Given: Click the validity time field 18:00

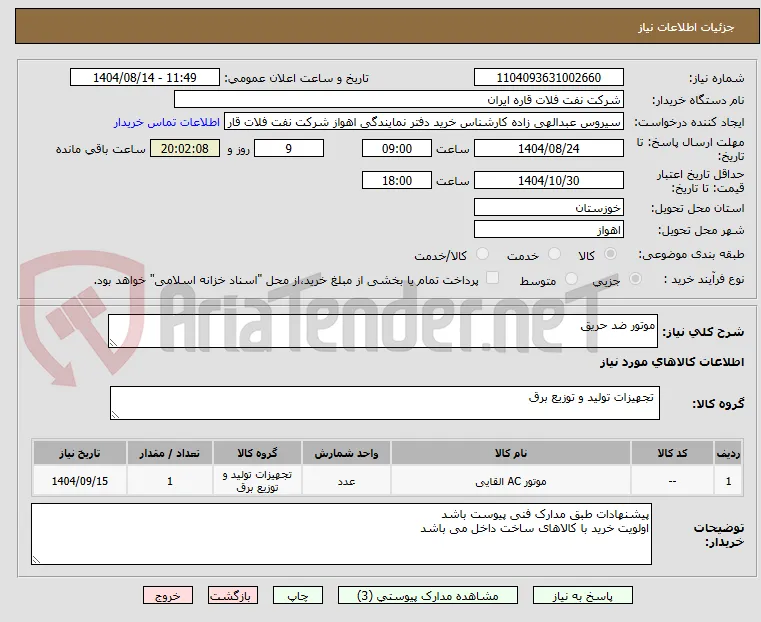Looking at the screenshot, I should click(x=397, y=180).
